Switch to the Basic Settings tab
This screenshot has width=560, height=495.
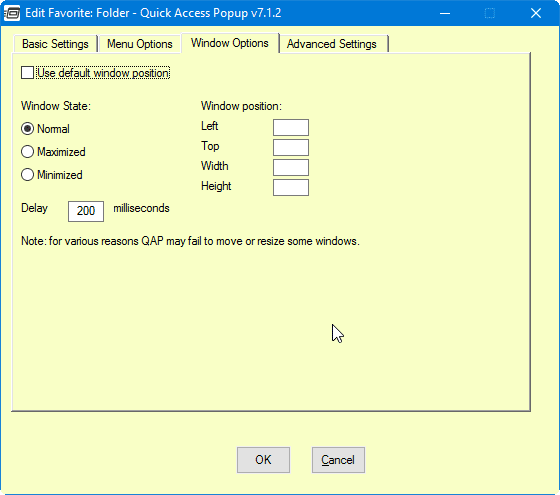point(55,44)
